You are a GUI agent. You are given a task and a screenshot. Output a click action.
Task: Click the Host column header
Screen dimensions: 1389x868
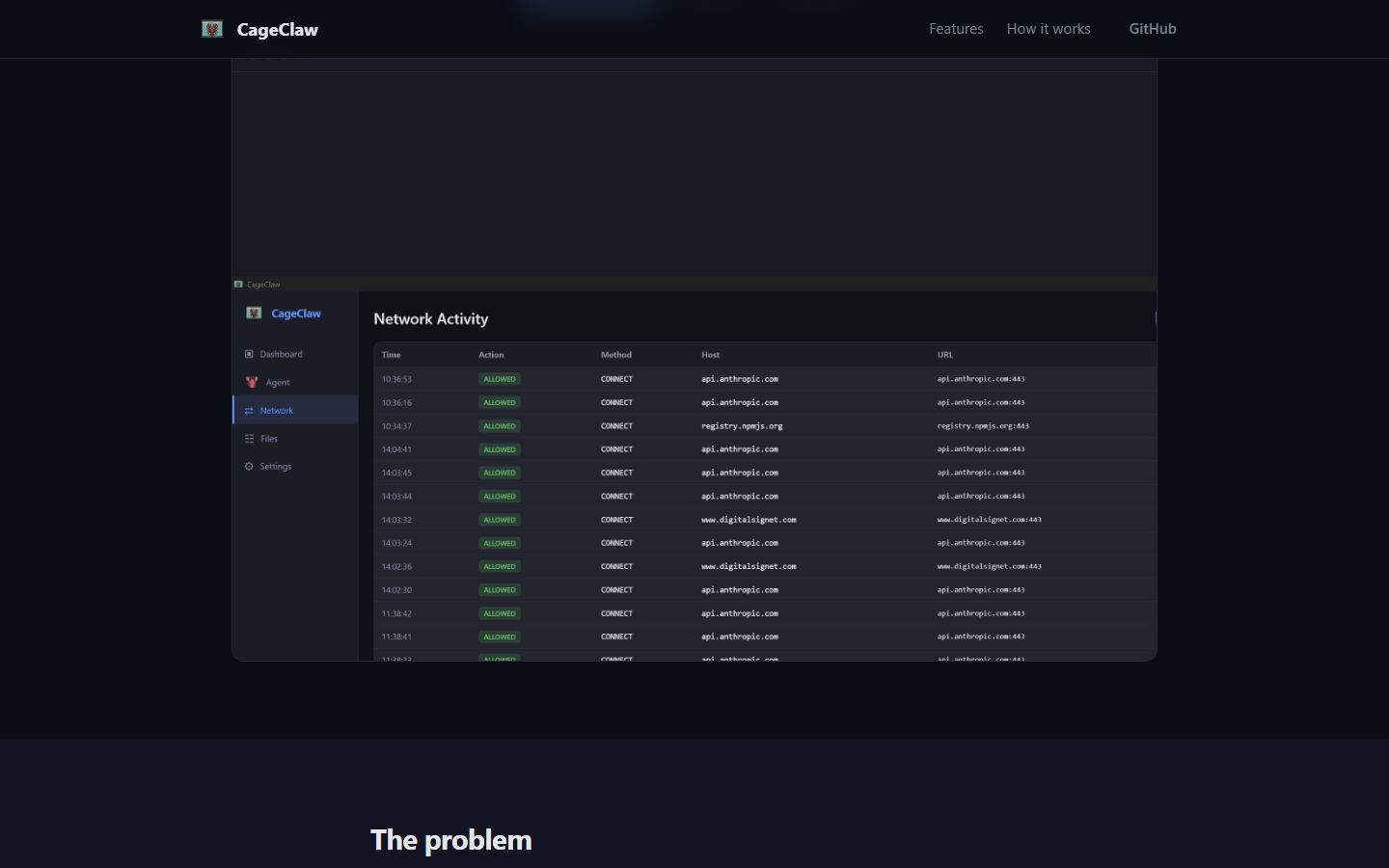coord(711,355)
